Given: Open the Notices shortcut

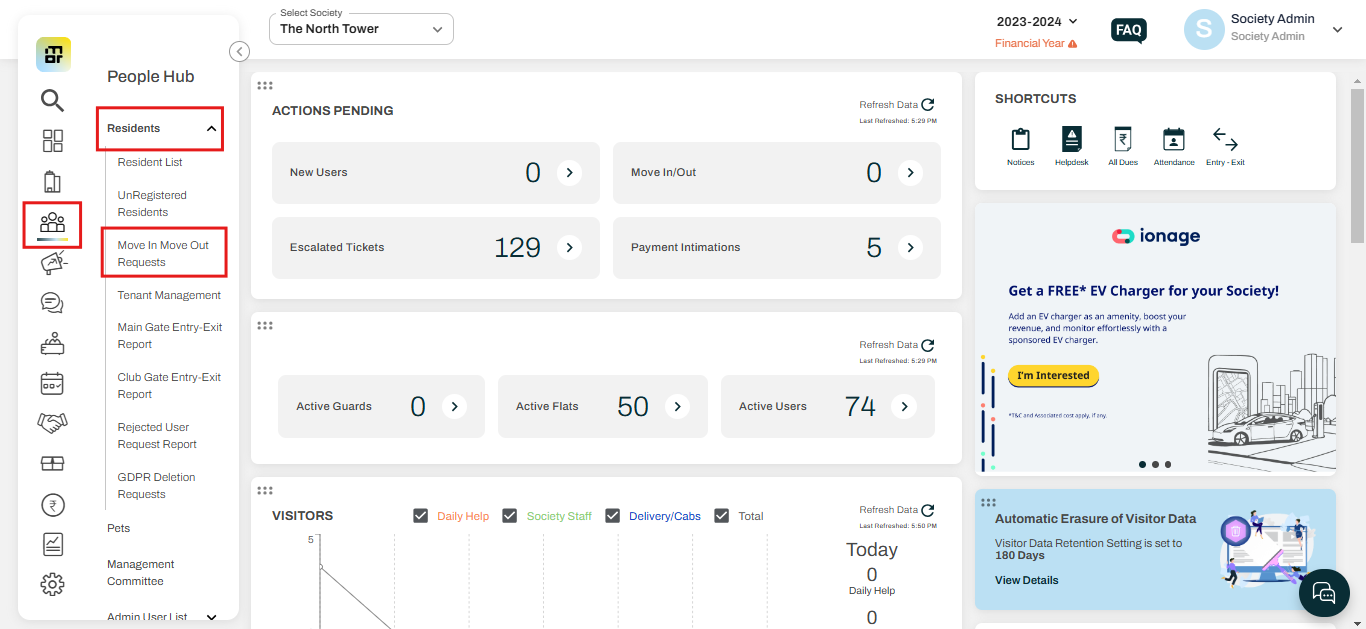Looking at the screenshot, I should point(1020,146).
